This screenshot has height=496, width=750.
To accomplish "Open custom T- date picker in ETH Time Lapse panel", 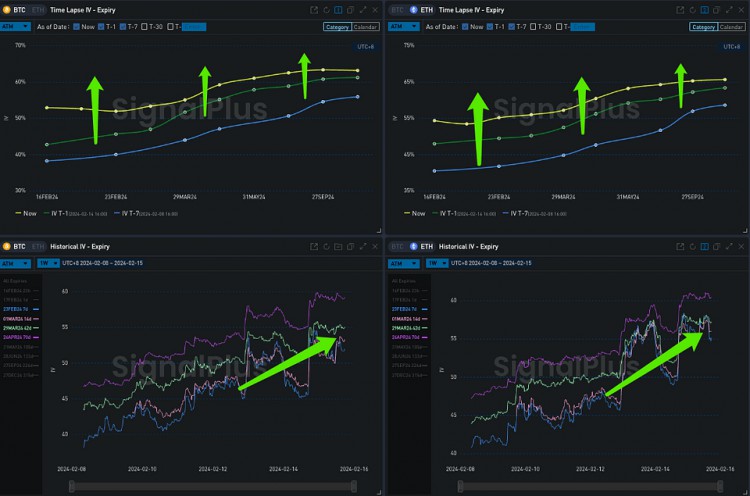I will (583, 27).
